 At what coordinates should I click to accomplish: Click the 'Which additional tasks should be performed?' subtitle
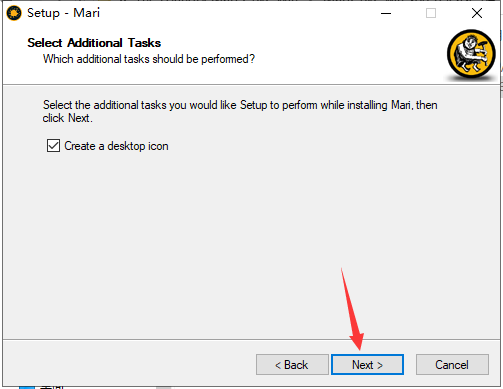pyautogui.click(x=149, y=59)
